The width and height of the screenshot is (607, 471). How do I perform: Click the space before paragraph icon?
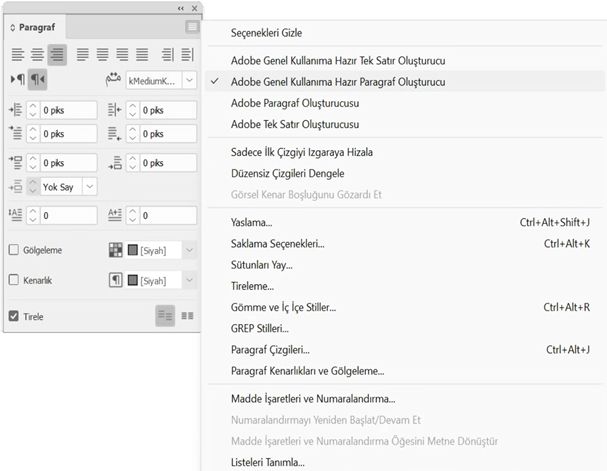pyautogui.click(x=16, y=163)
